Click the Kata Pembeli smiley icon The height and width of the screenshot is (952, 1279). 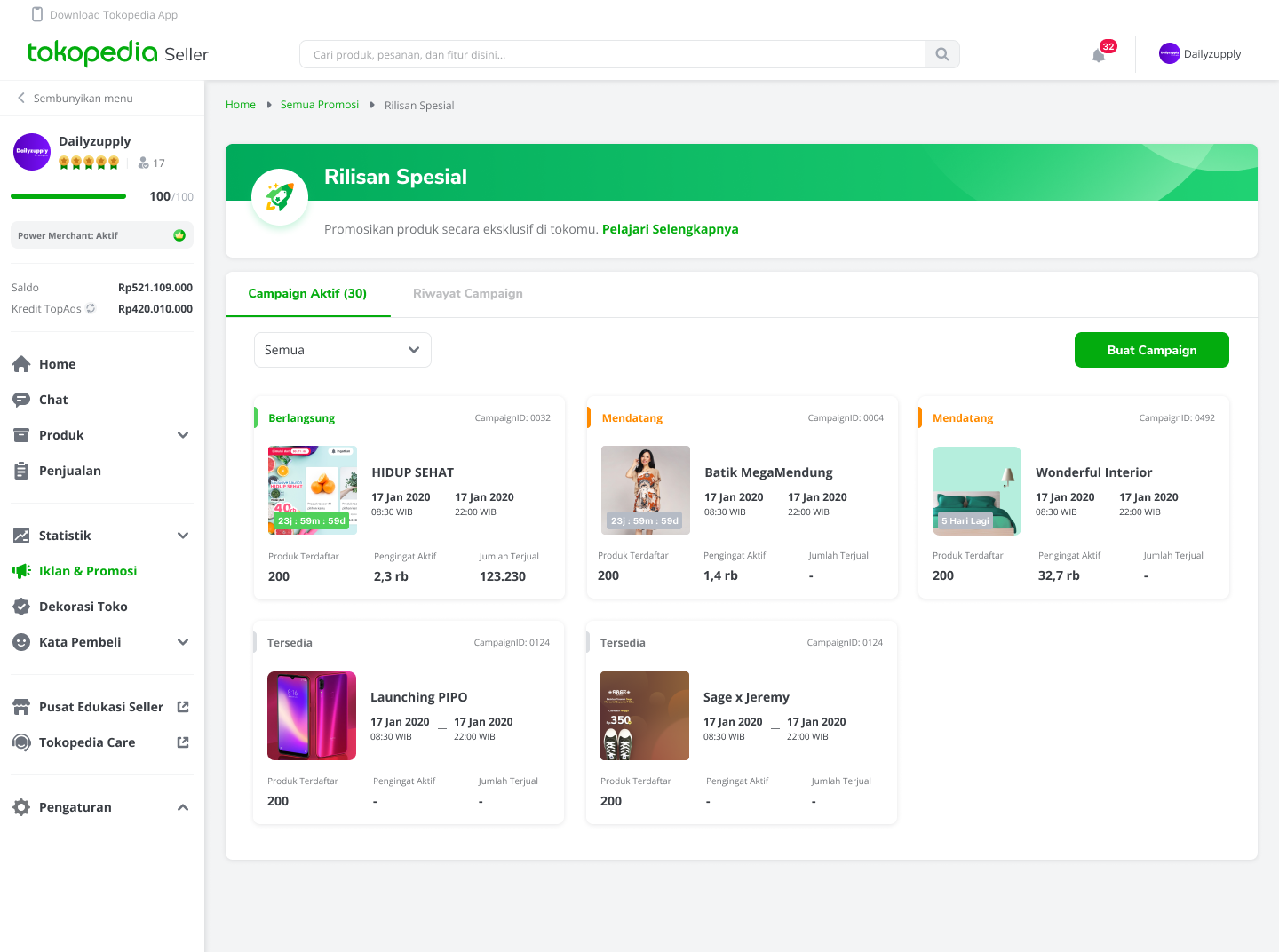(x=21, y=642)
